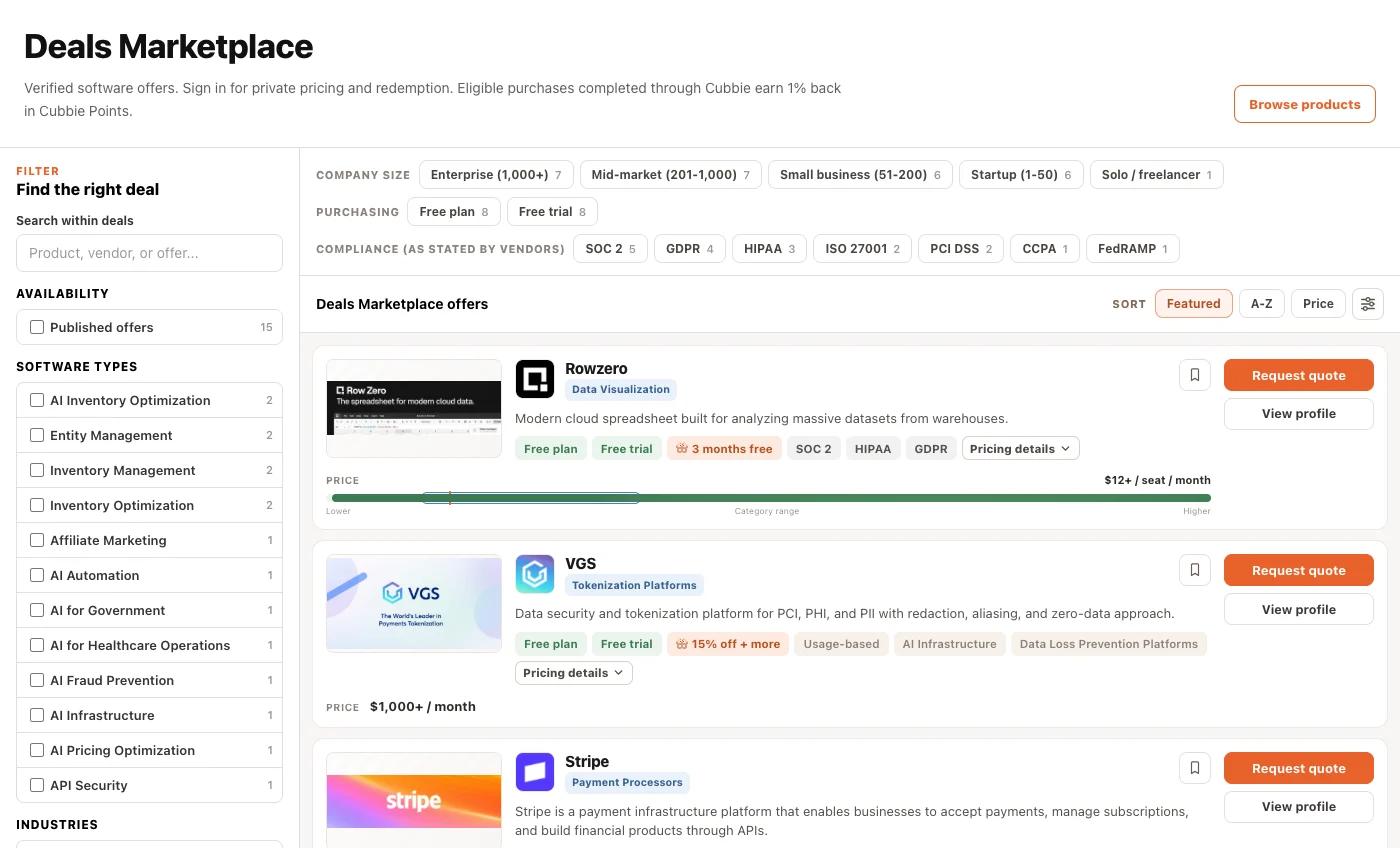The width and height of the screenshot is (1400, 848).
Task: Select the FedRAMP compliance chip
Action: click(1133, 249)
